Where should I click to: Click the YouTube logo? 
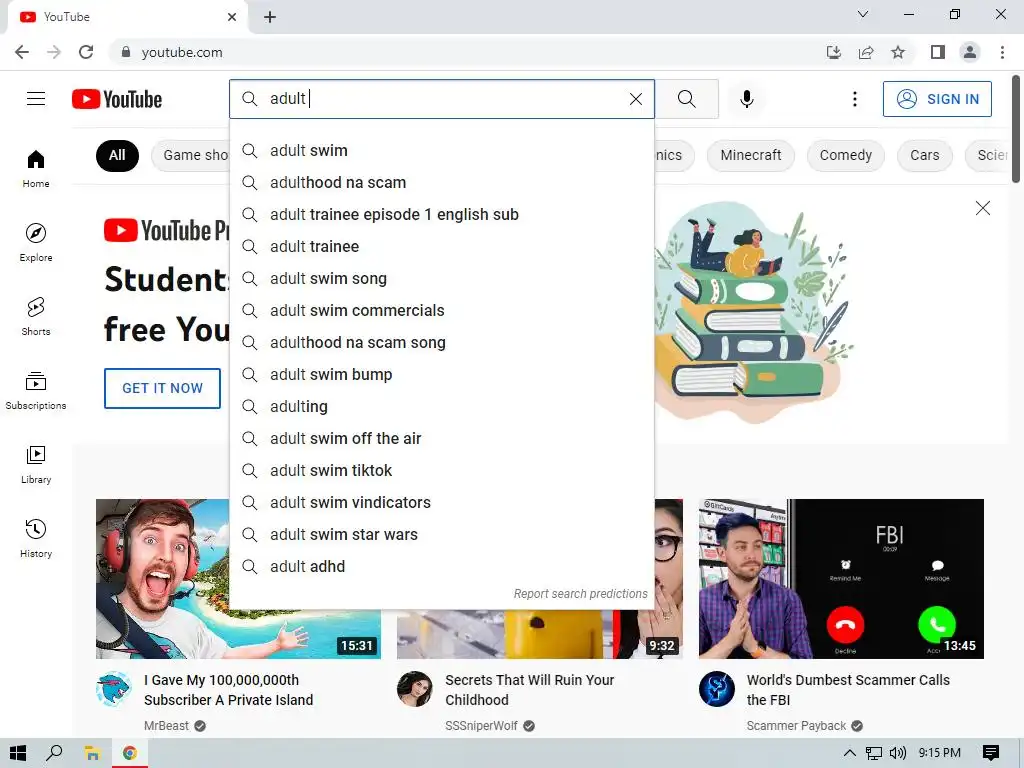117,99
